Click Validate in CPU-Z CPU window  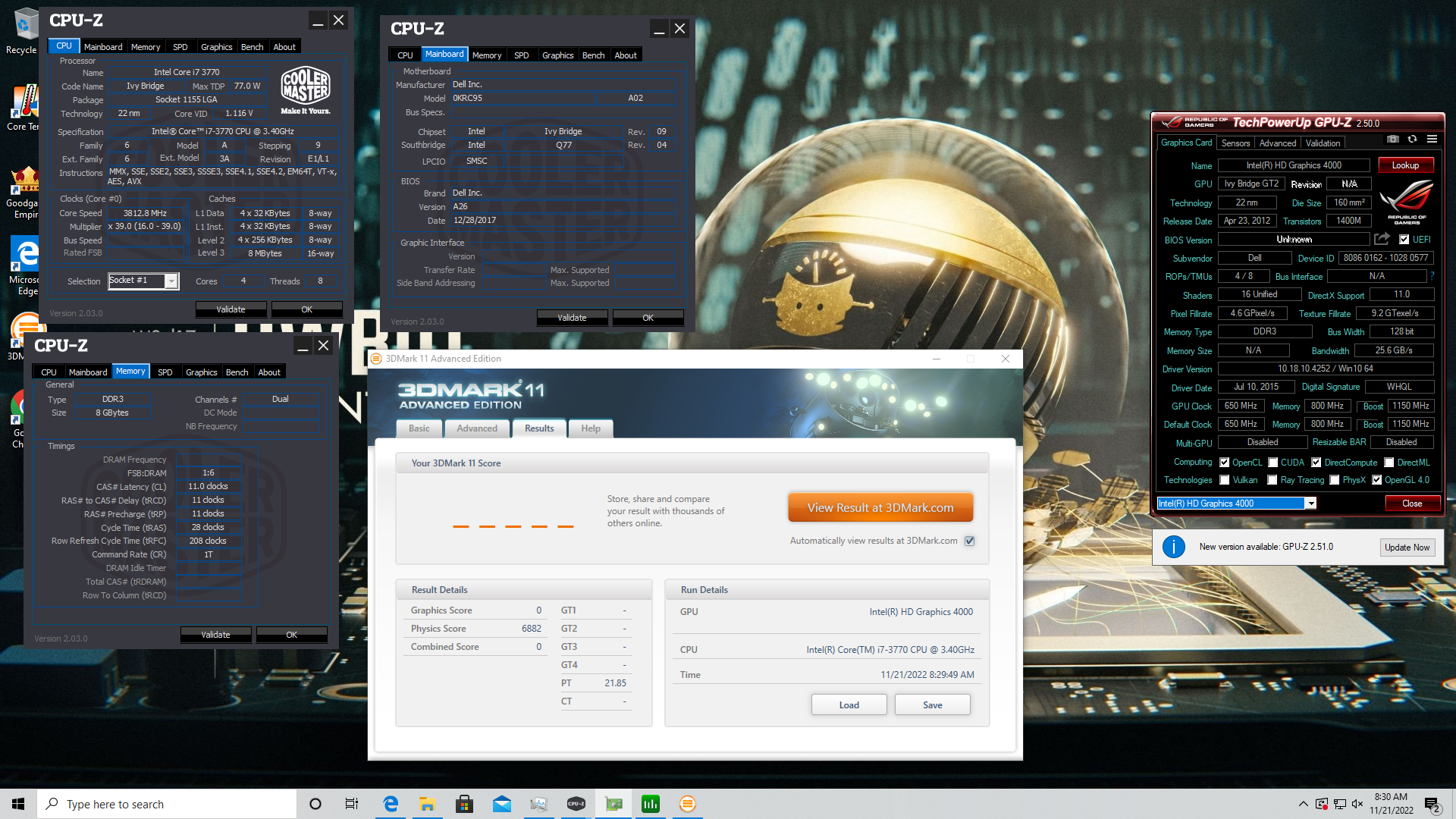tap(231, 309)
